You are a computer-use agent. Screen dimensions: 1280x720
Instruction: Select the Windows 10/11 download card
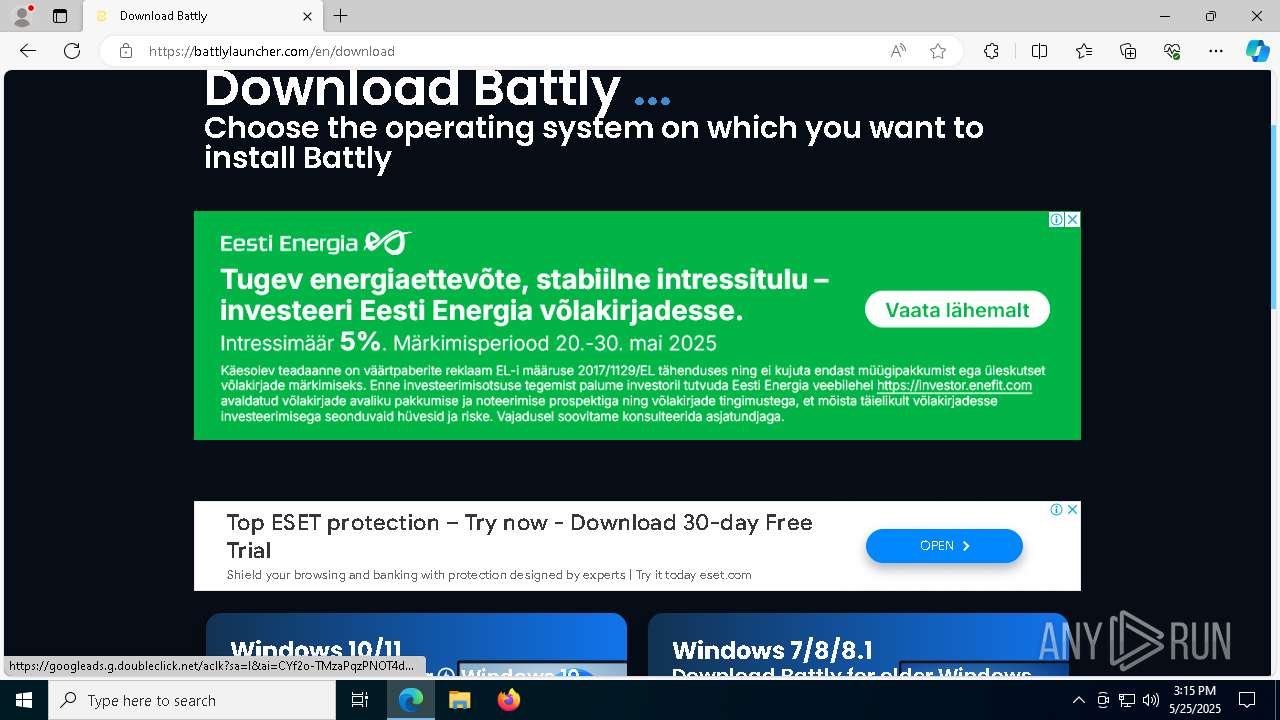point(416,645)
